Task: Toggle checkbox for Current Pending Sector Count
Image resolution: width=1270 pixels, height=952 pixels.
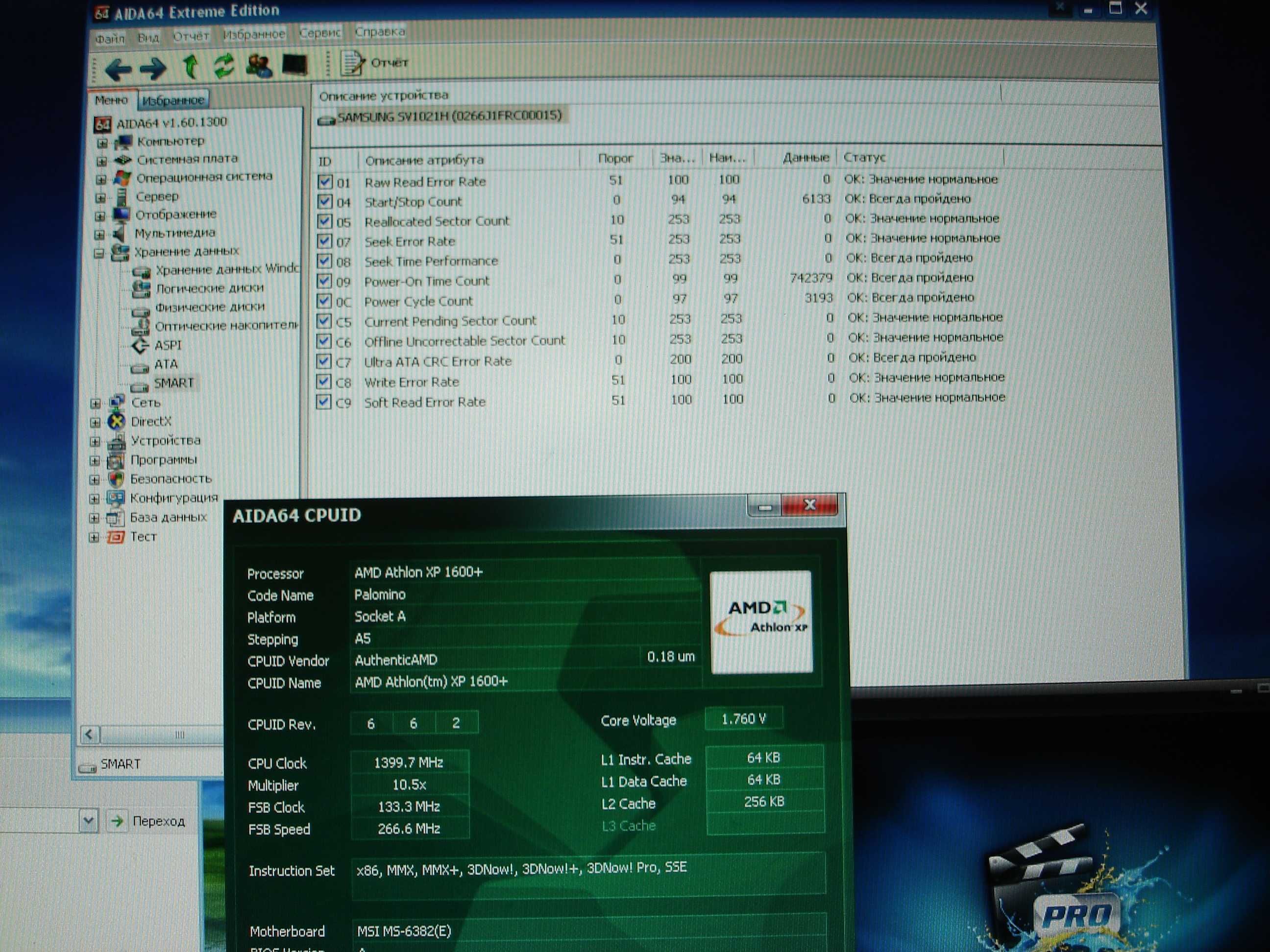Action: point(324,321)
